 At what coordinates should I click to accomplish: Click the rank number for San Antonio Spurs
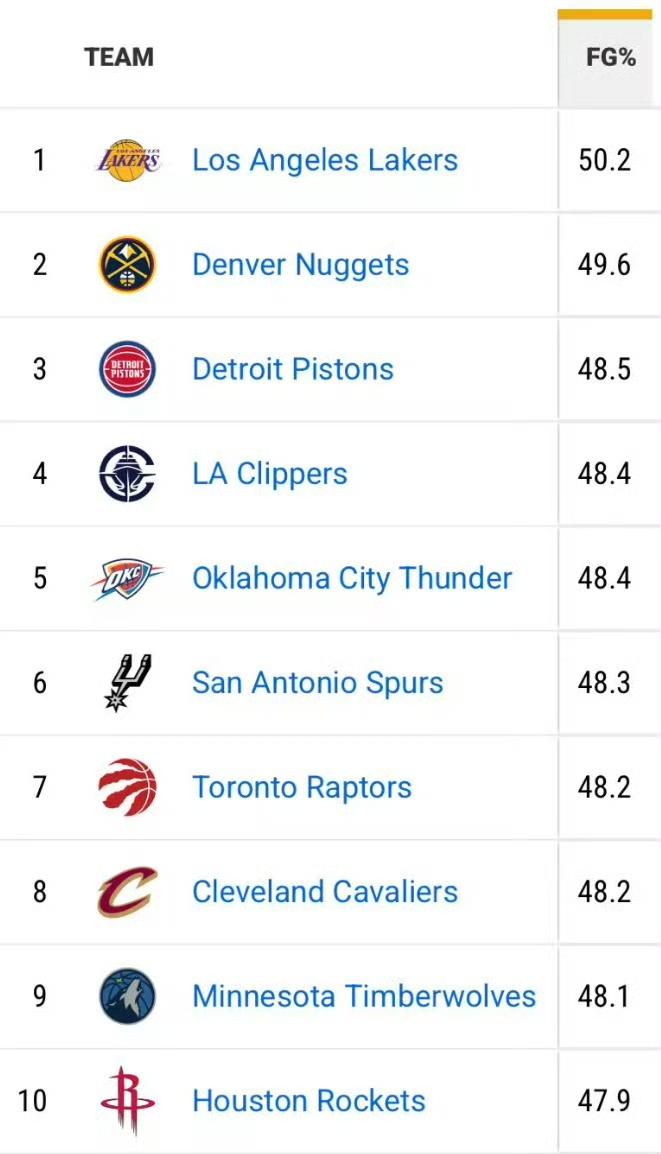click(x=38, y=682)
